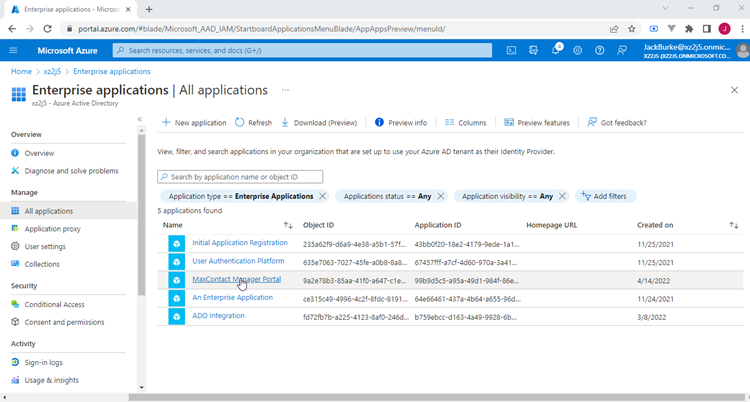Sort the table by Created on column
The width and height of the screenshot is (750, 402).
pyautogui.click(x=734, y=225)
